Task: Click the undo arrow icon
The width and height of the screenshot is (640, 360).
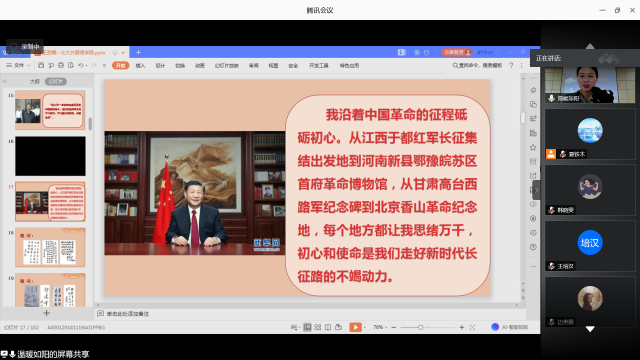Action: [81, 65]
